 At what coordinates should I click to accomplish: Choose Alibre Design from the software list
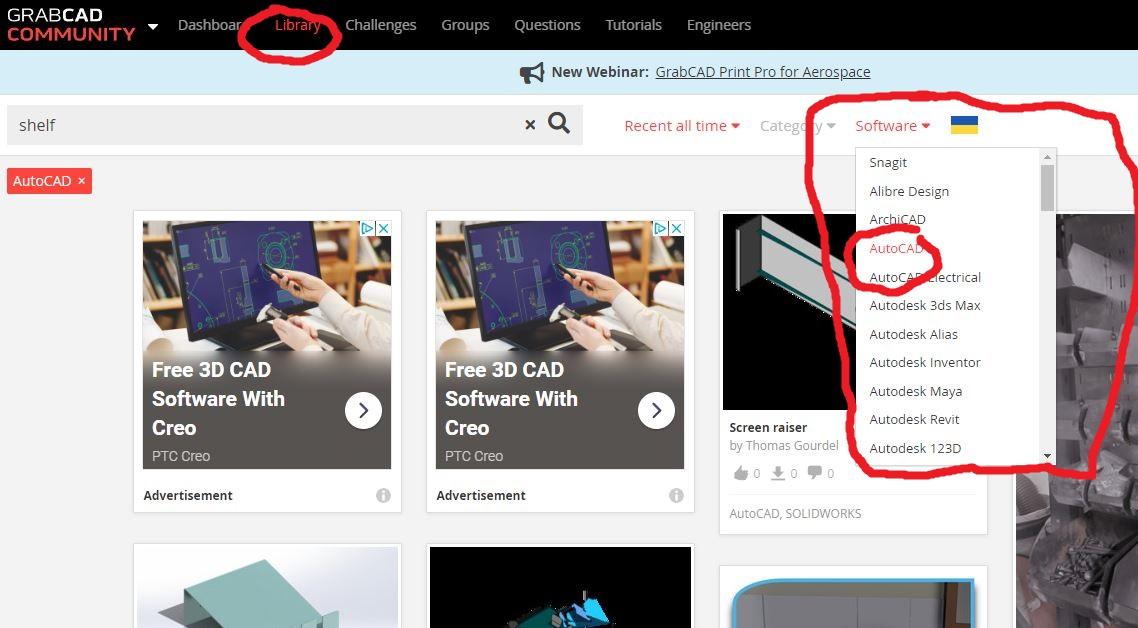(909, 192)
